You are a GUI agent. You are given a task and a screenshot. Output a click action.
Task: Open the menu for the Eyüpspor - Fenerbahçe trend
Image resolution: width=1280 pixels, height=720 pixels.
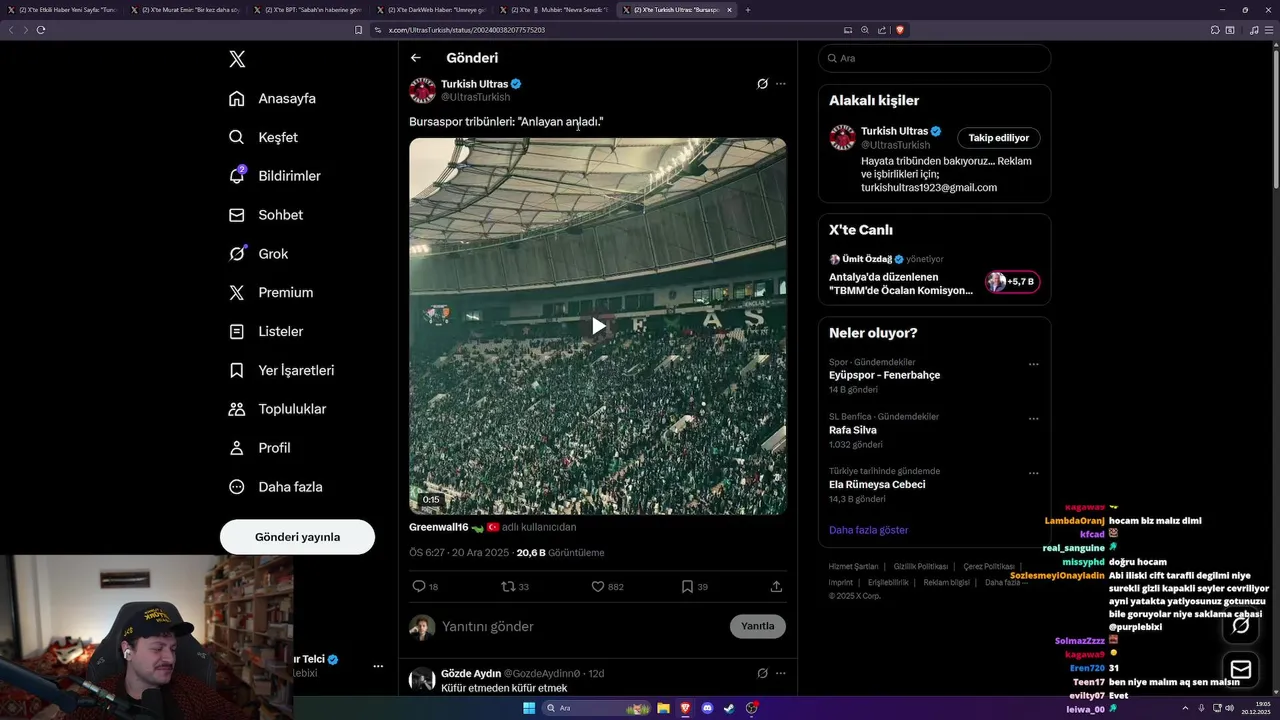1034,364
